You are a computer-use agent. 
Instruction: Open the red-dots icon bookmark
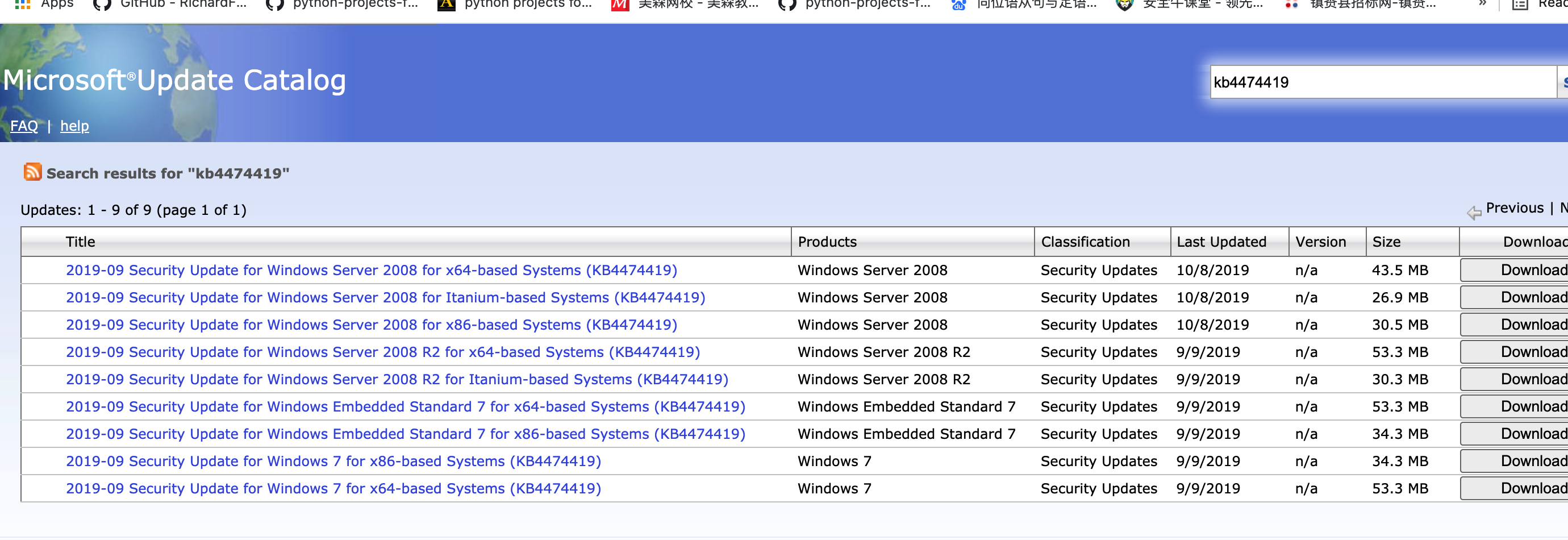click(1292, 4)
